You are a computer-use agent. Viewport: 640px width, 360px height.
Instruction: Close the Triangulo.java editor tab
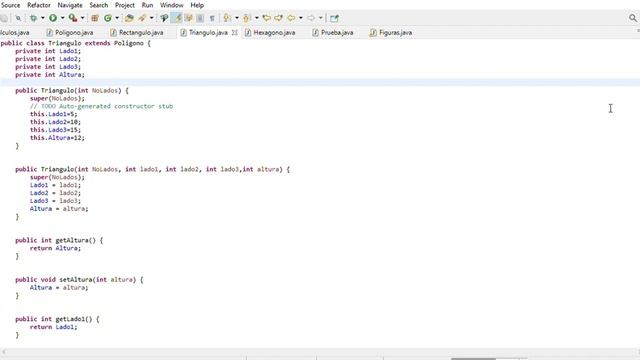pyautogui.click(x=235, y=32)
